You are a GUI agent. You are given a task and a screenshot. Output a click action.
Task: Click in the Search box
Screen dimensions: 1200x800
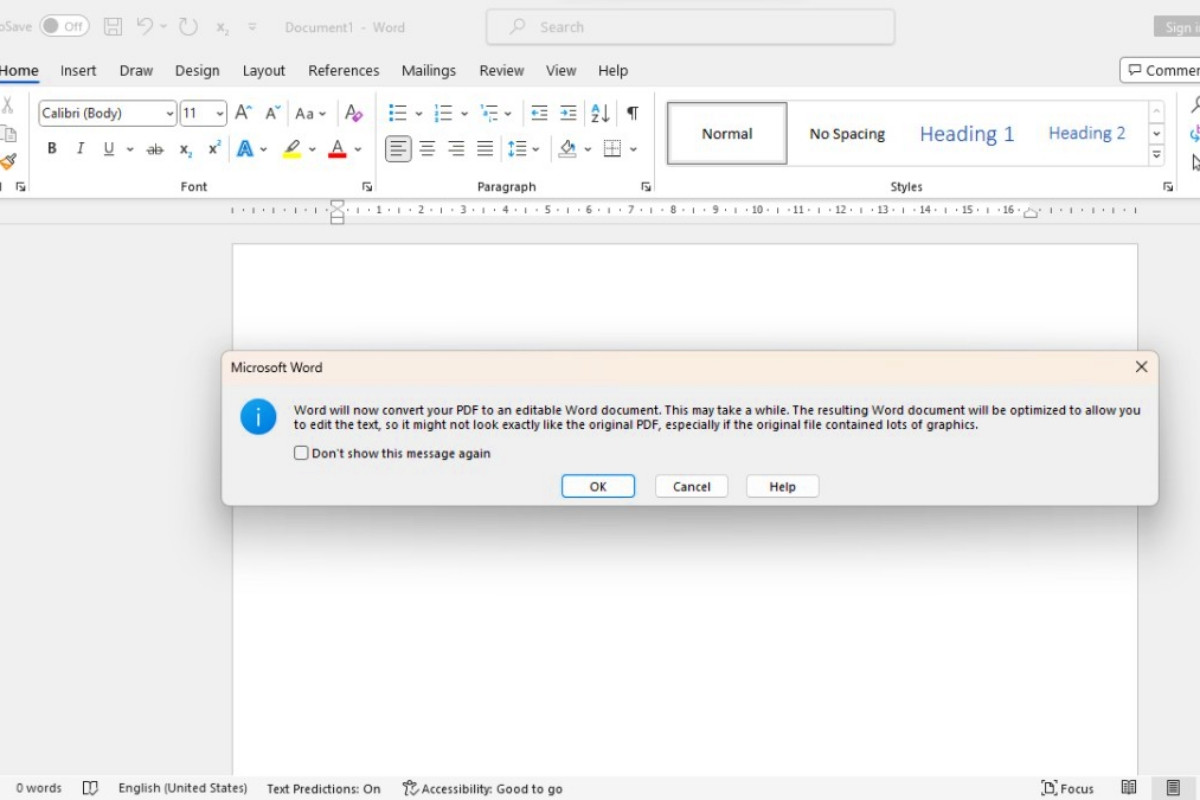(x=690, y=27)
